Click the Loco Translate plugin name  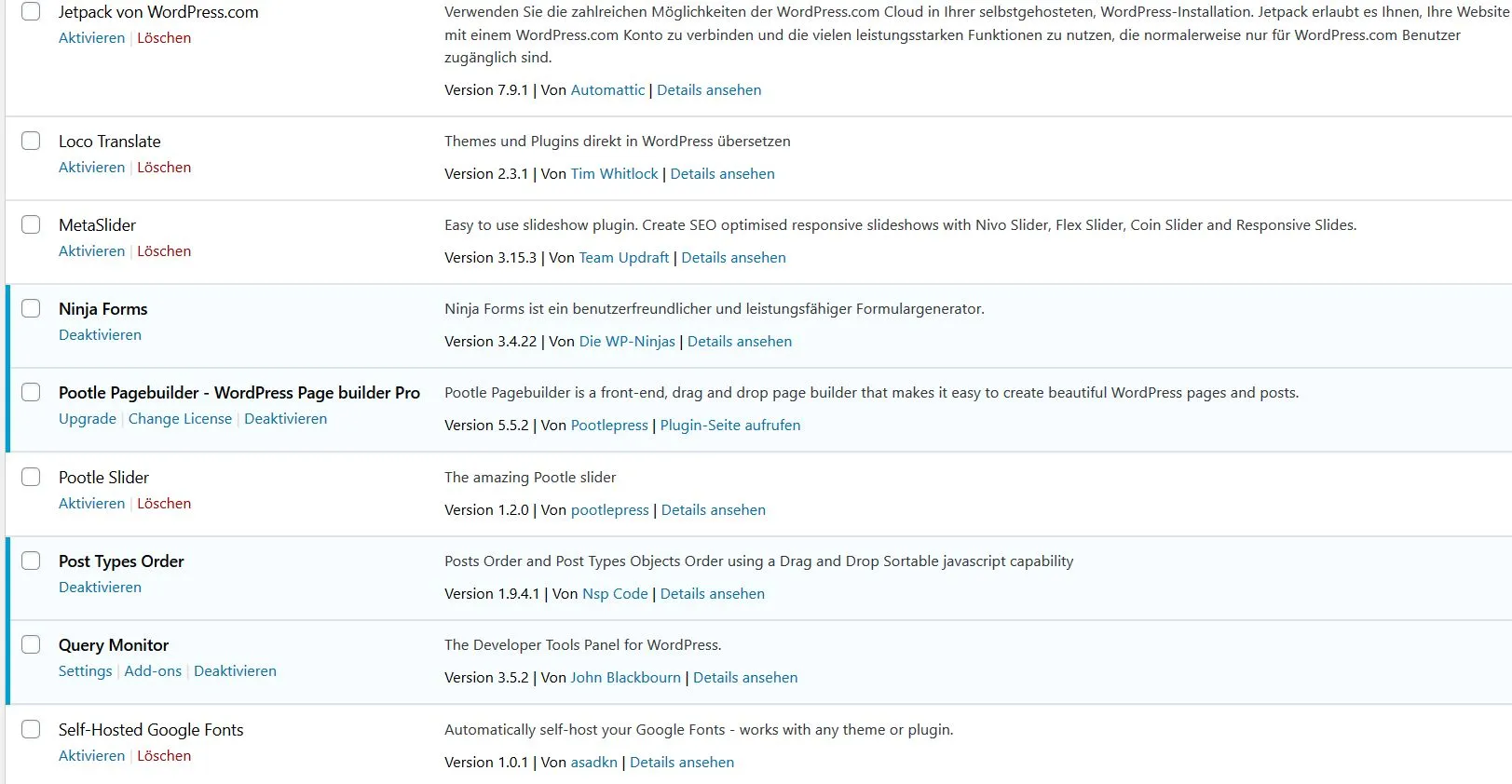pos(109,142)
